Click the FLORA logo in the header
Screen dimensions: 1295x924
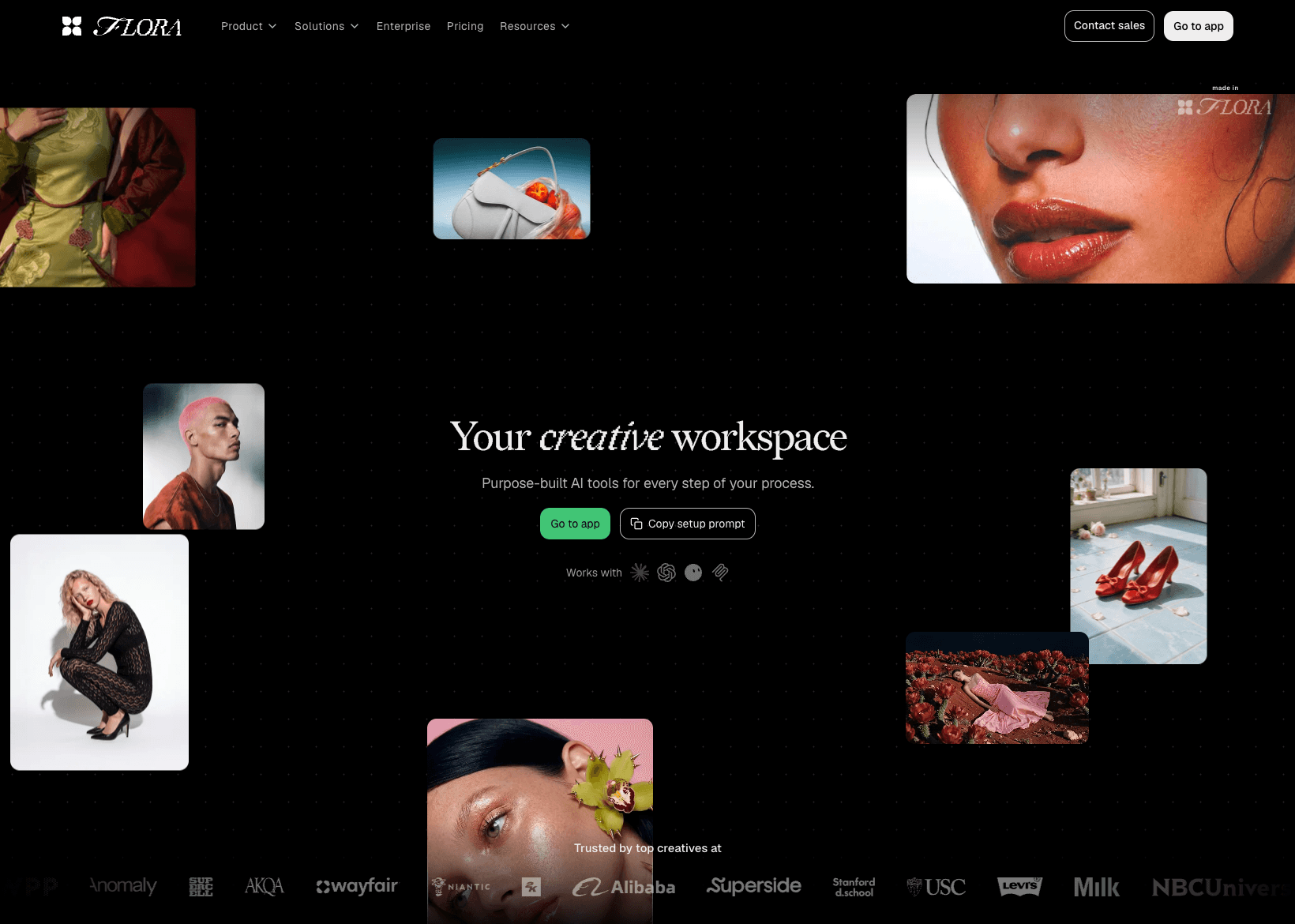(x=122, y=26)
